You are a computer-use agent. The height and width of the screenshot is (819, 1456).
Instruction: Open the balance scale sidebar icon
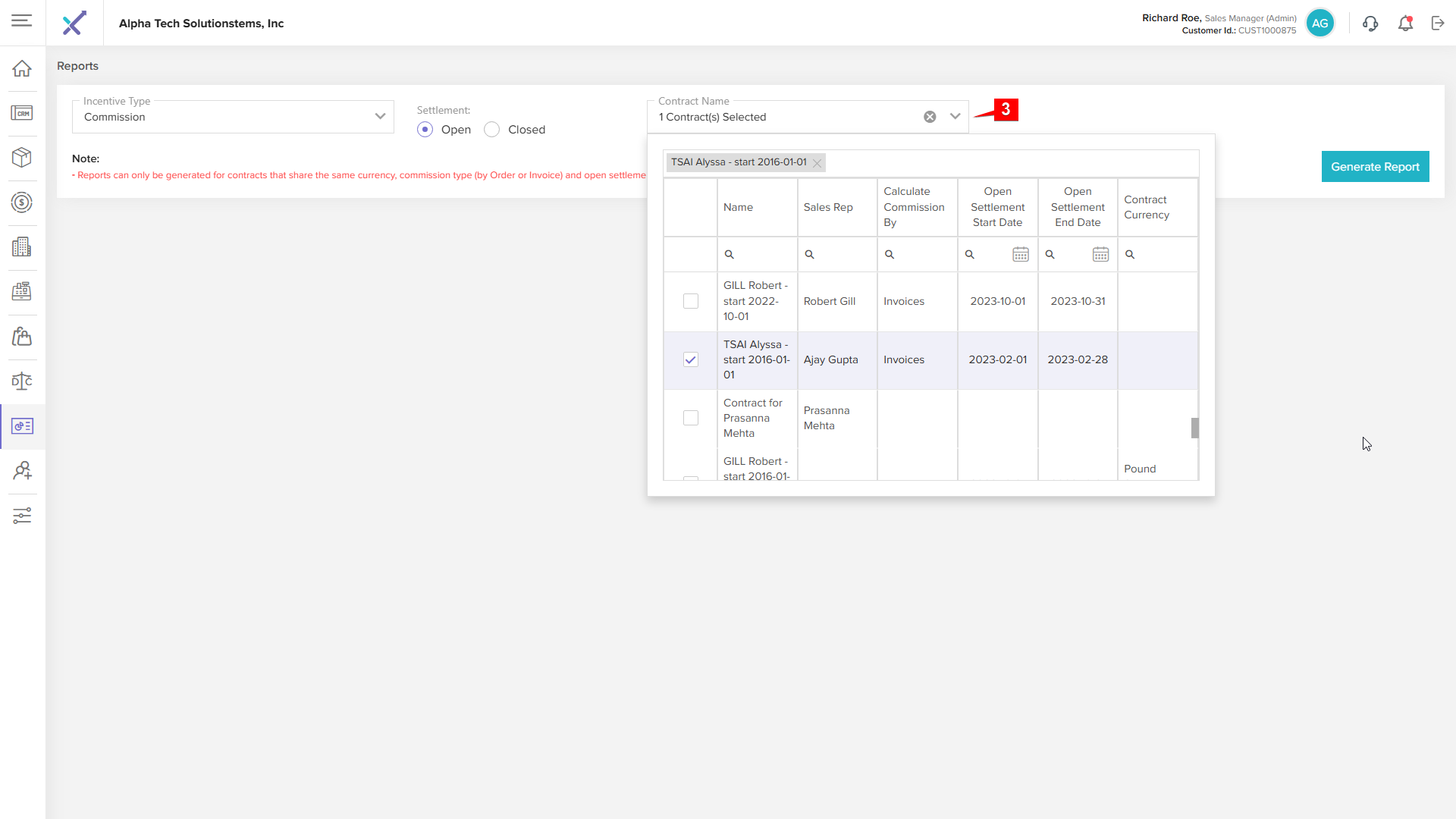pos(22,381)
